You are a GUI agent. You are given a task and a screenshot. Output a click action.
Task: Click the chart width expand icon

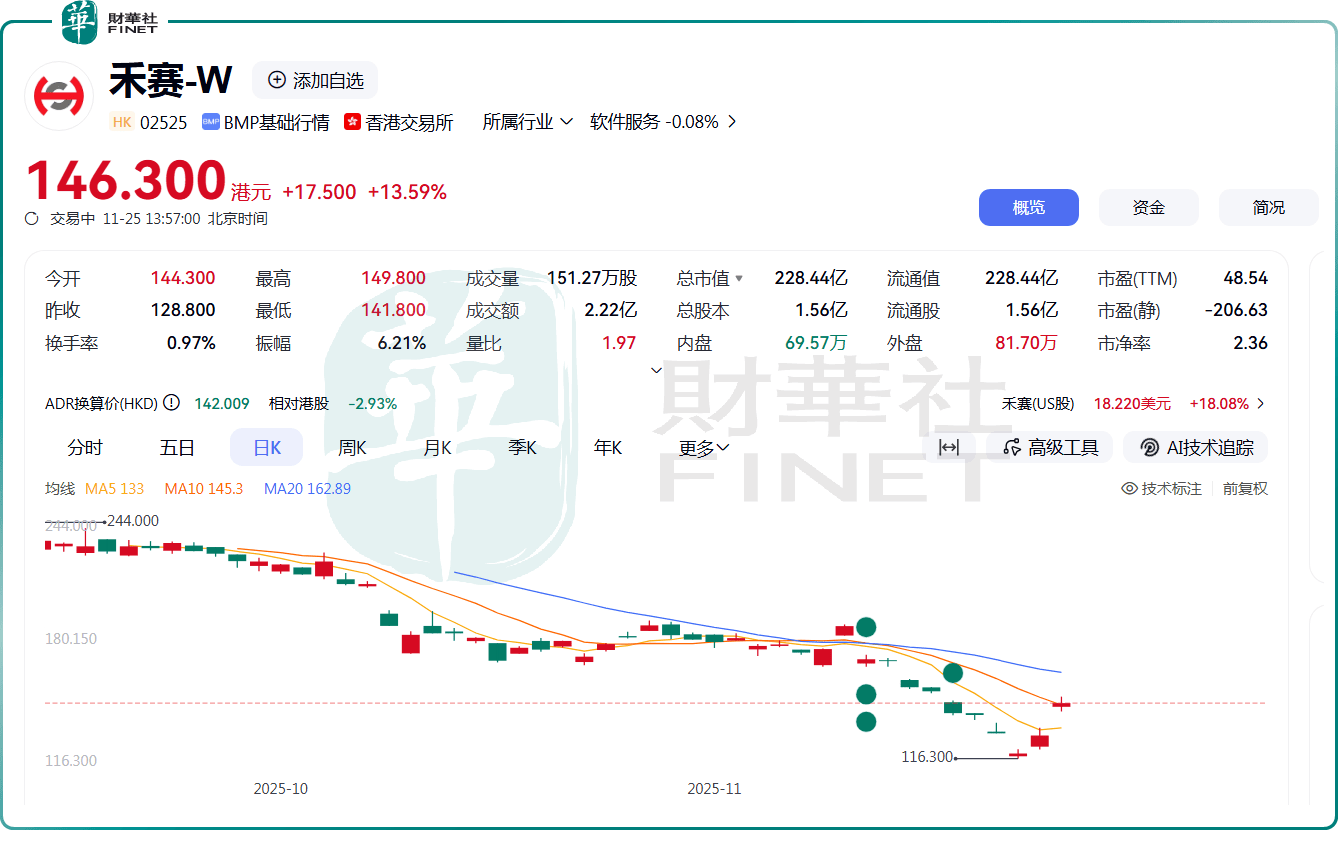949,447
